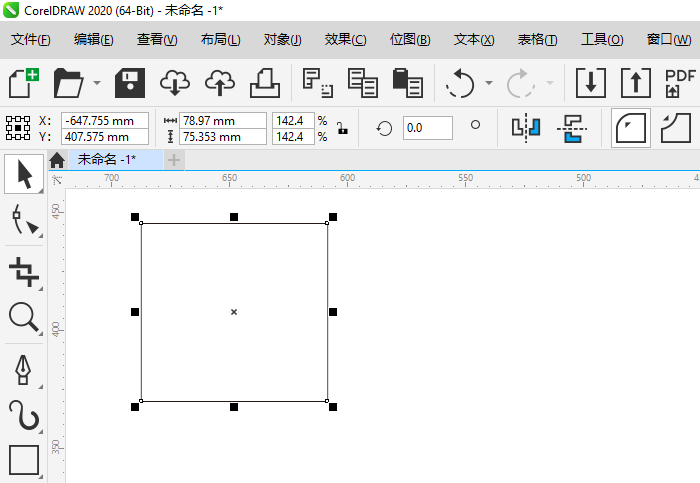Enable the round corner option

(x=631, y=128)
